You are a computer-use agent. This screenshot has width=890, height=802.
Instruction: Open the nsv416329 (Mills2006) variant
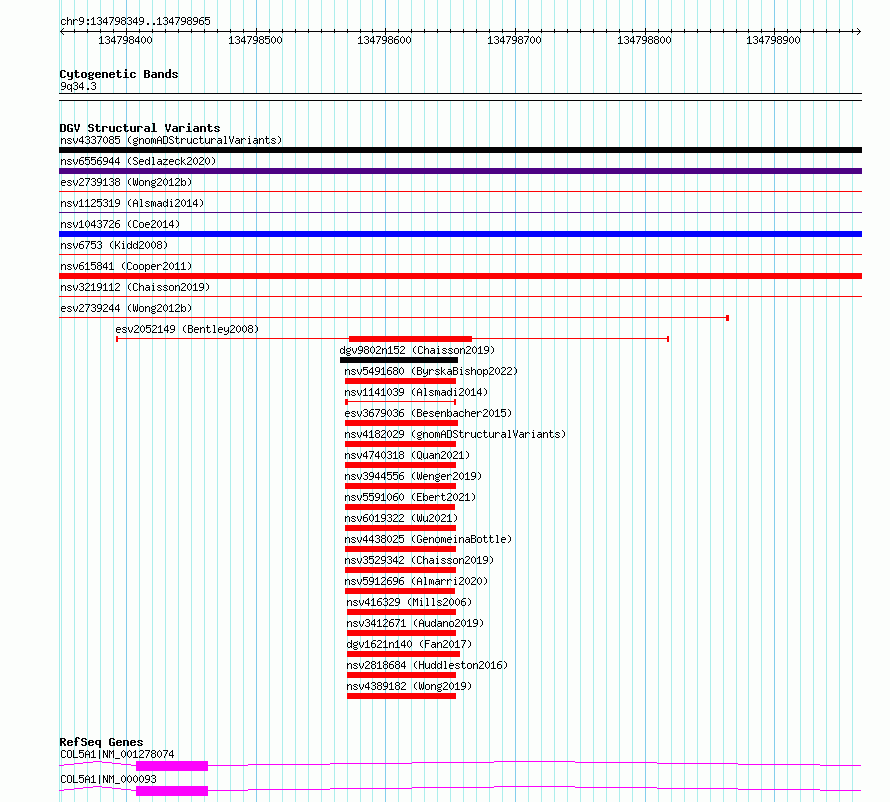pyautogui.click(x=409, y=602)
